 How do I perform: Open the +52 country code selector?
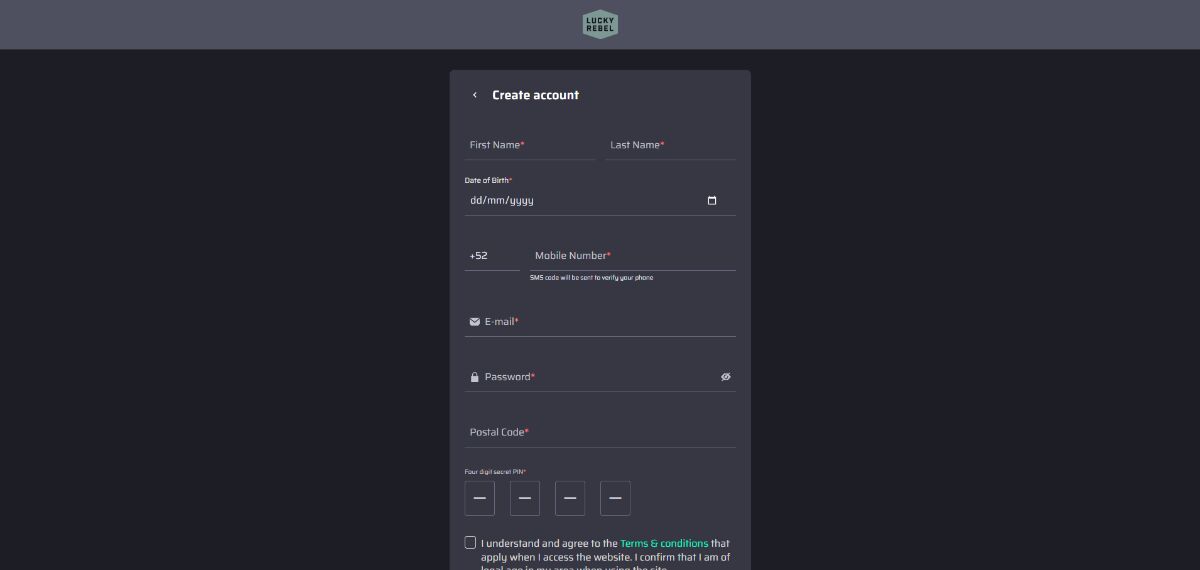click(492, 256)
